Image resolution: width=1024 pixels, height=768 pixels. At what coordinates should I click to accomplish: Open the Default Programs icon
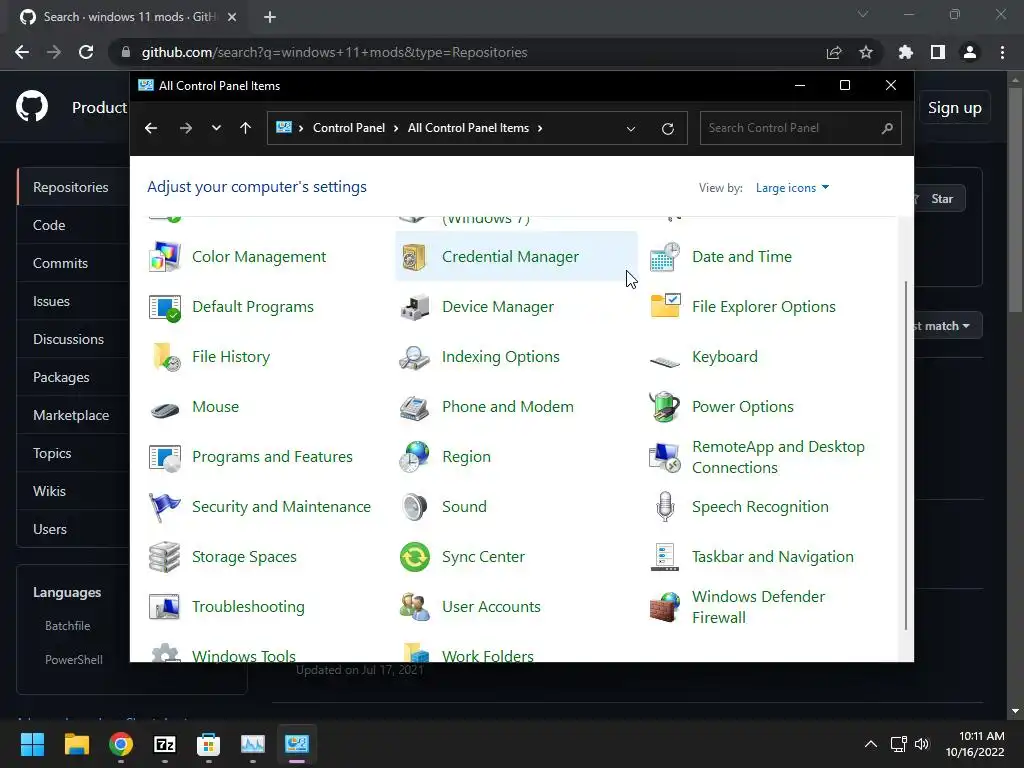point(165,307)
